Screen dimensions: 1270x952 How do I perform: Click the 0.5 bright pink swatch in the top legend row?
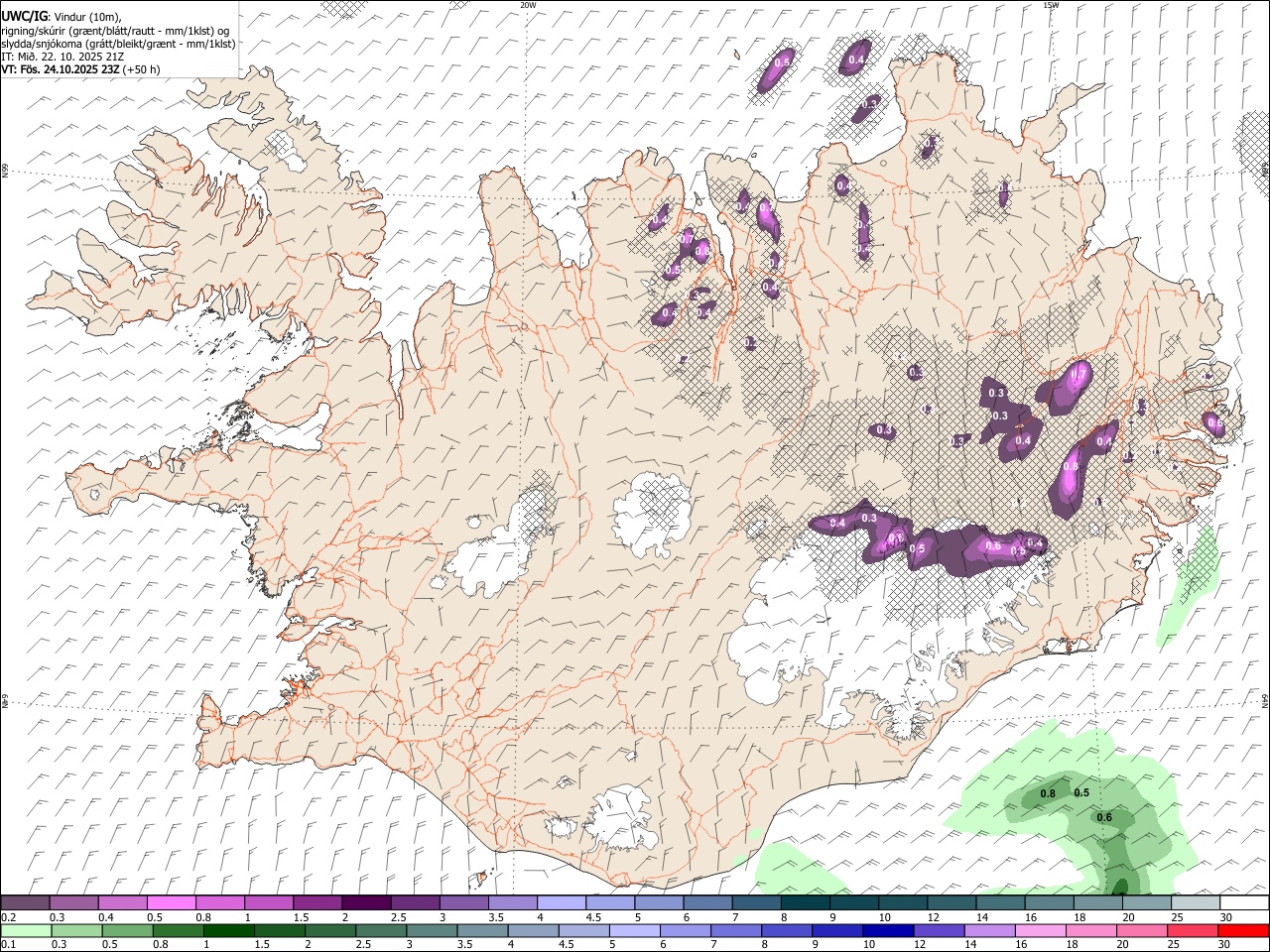171,903
